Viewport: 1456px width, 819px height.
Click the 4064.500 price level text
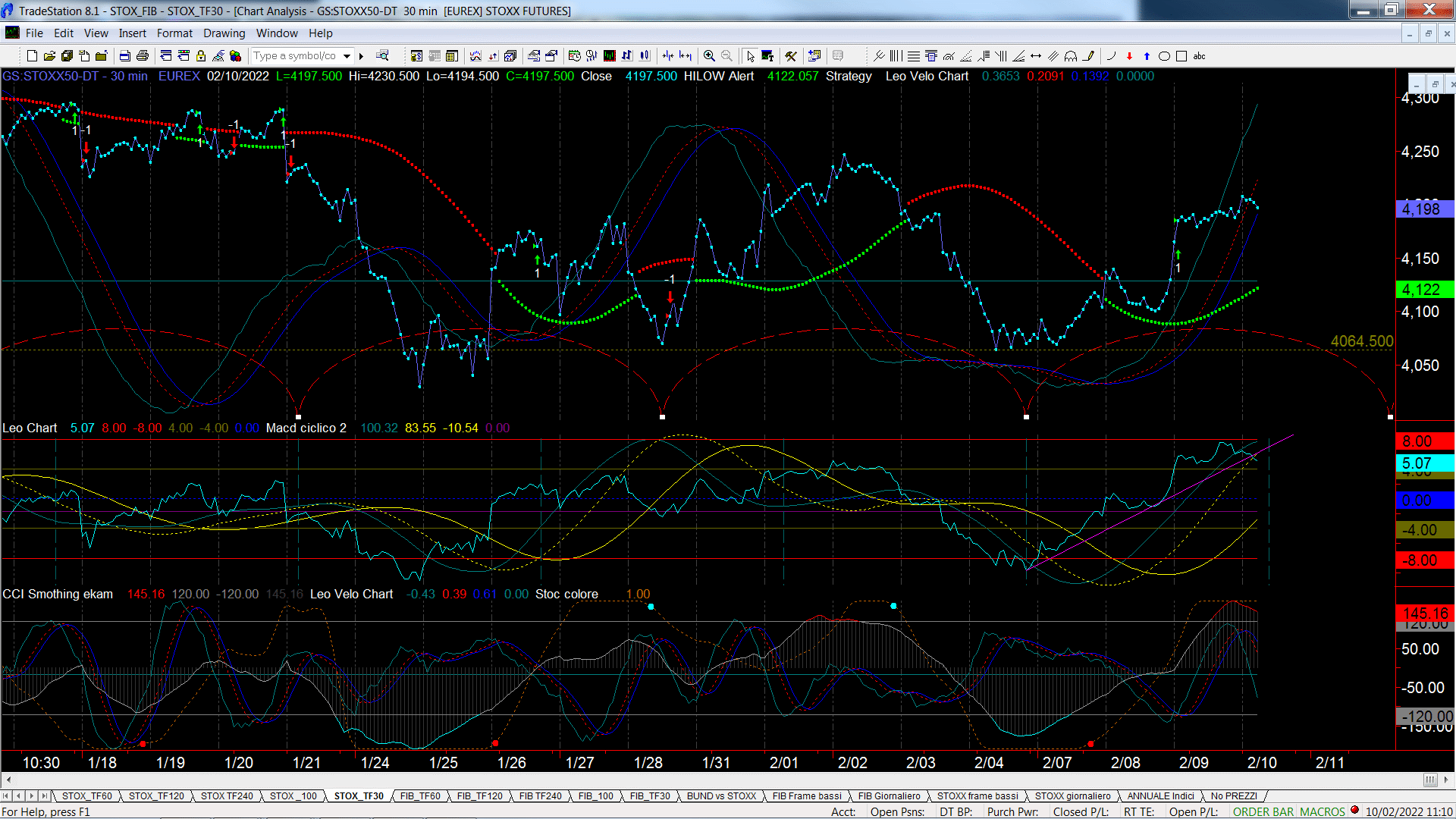[x=1362, y=341]
